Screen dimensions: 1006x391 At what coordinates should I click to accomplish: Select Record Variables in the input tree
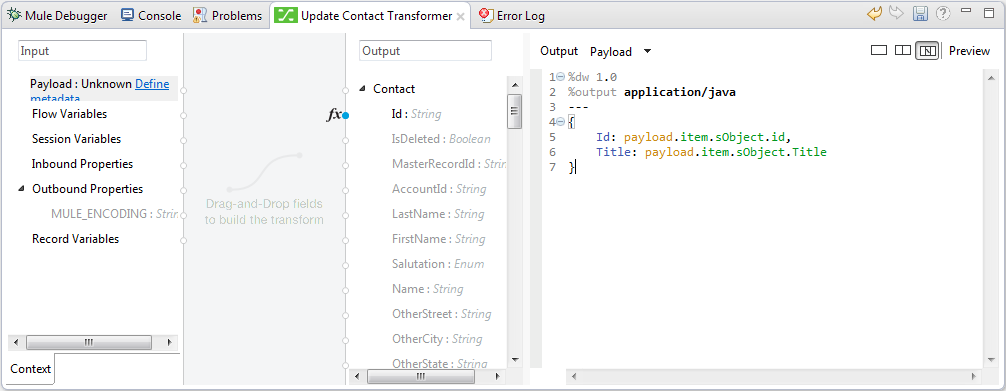pos(75,239)
